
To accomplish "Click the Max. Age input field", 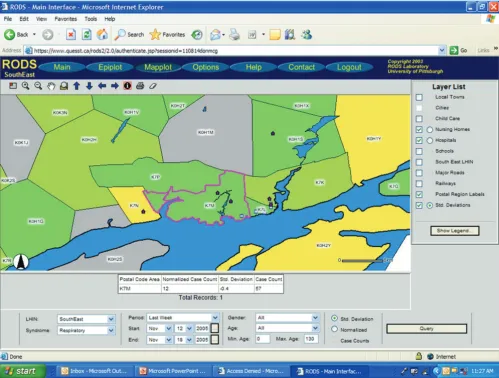I will tap(311, 339).
